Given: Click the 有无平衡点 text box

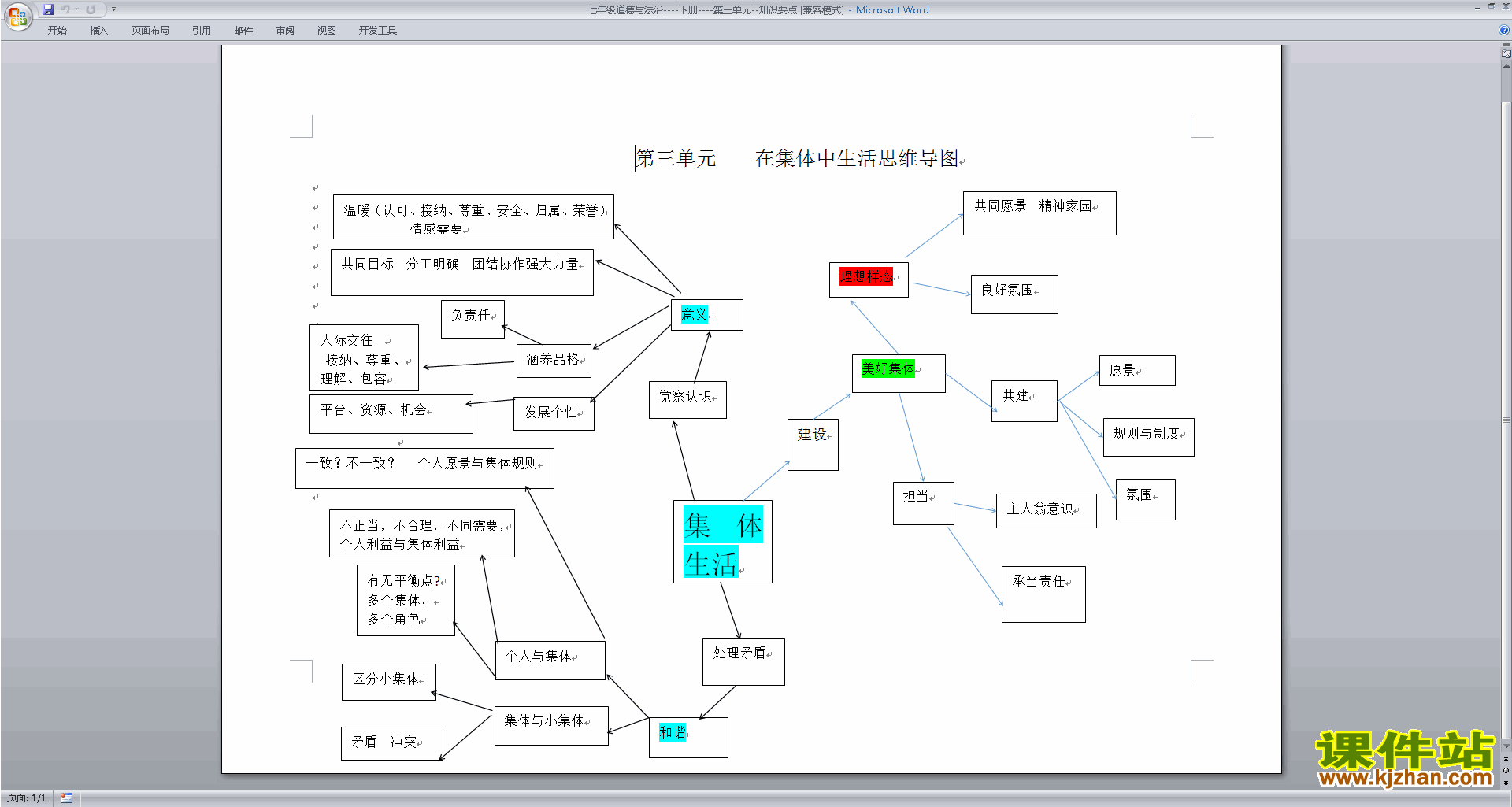Looking at the screenshot, I should [x=406, y=600].
